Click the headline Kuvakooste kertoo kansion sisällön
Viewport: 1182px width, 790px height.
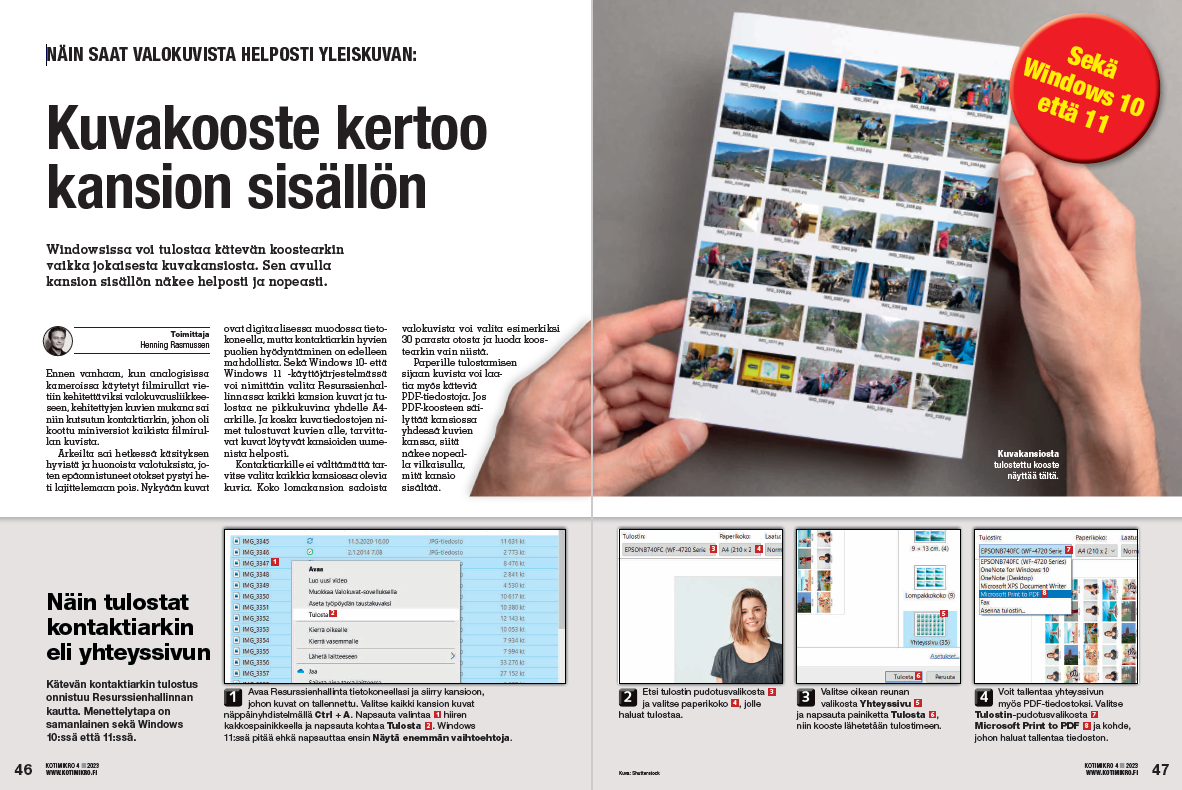(x=267, y=158)
